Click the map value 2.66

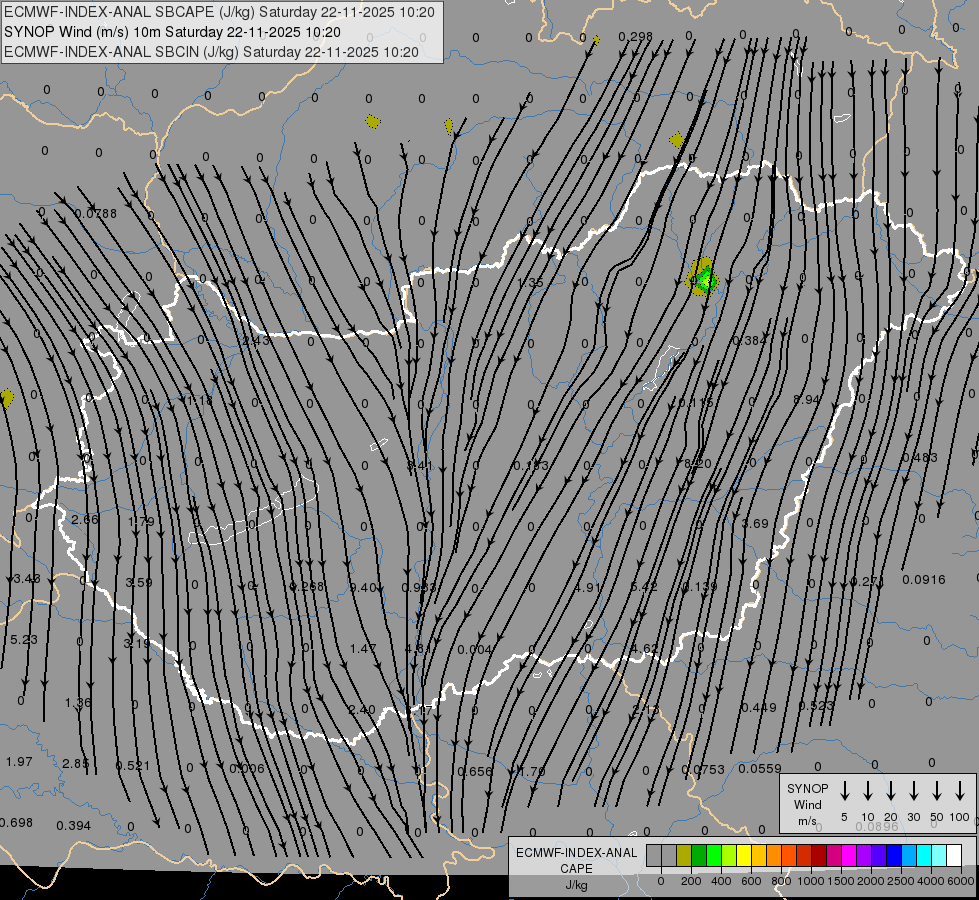tap(85, 520)
